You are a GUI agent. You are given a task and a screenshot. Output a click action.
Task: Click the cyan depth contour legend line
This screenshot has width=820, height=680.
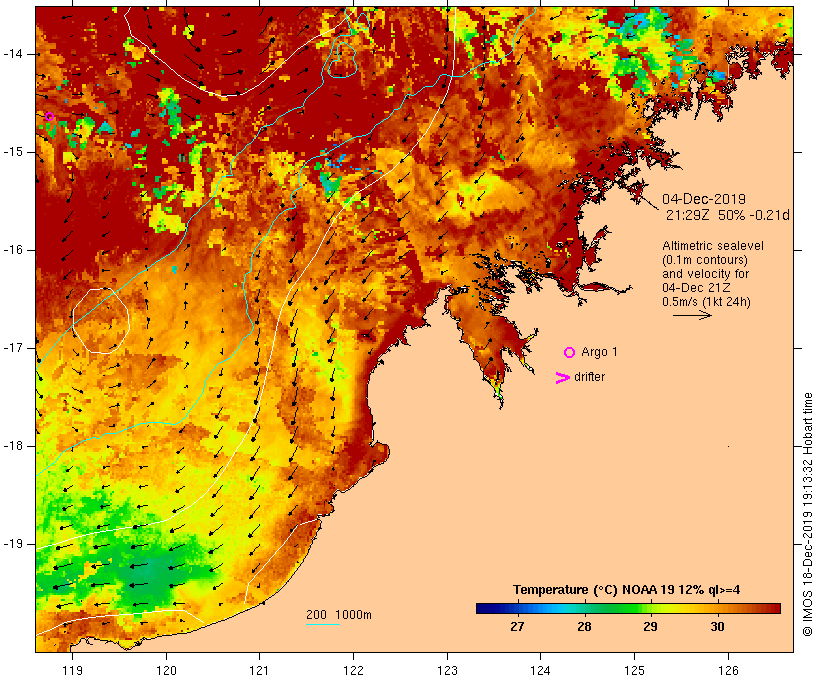(x=323, y=625)
